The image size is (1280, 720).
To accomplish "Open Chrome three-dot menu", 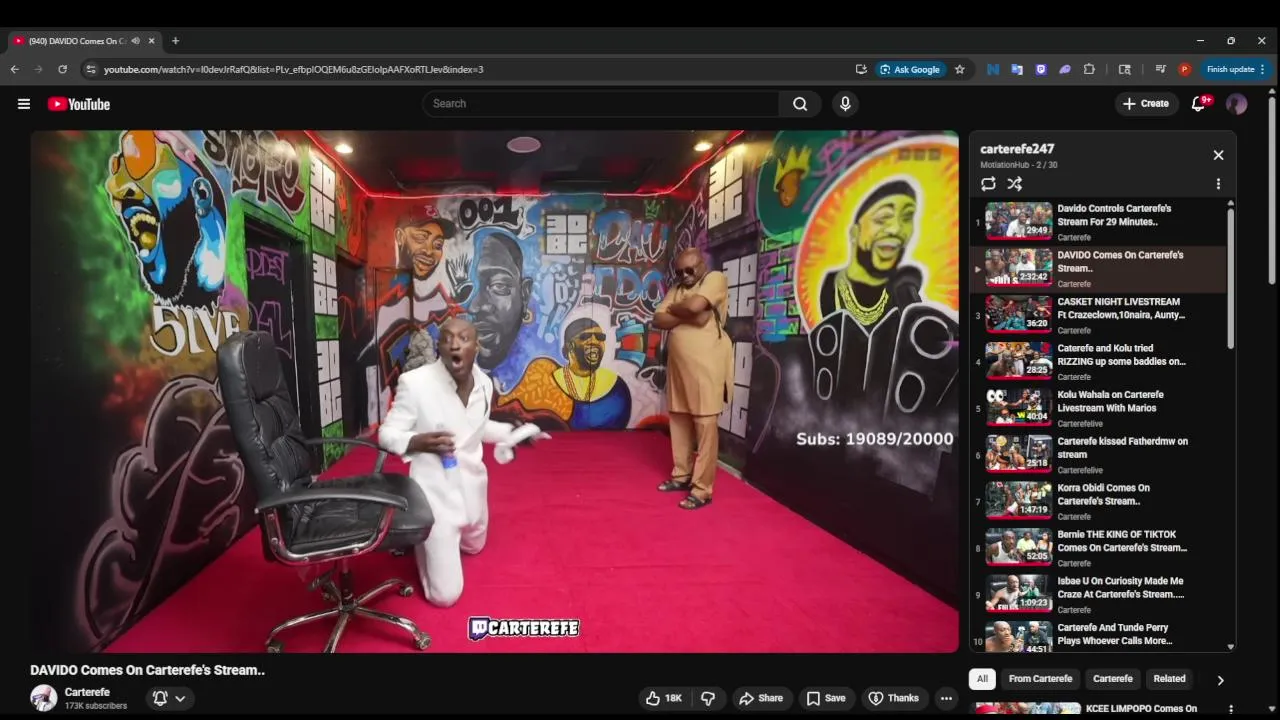I will pyautogui.click(x=1263, y=69).
